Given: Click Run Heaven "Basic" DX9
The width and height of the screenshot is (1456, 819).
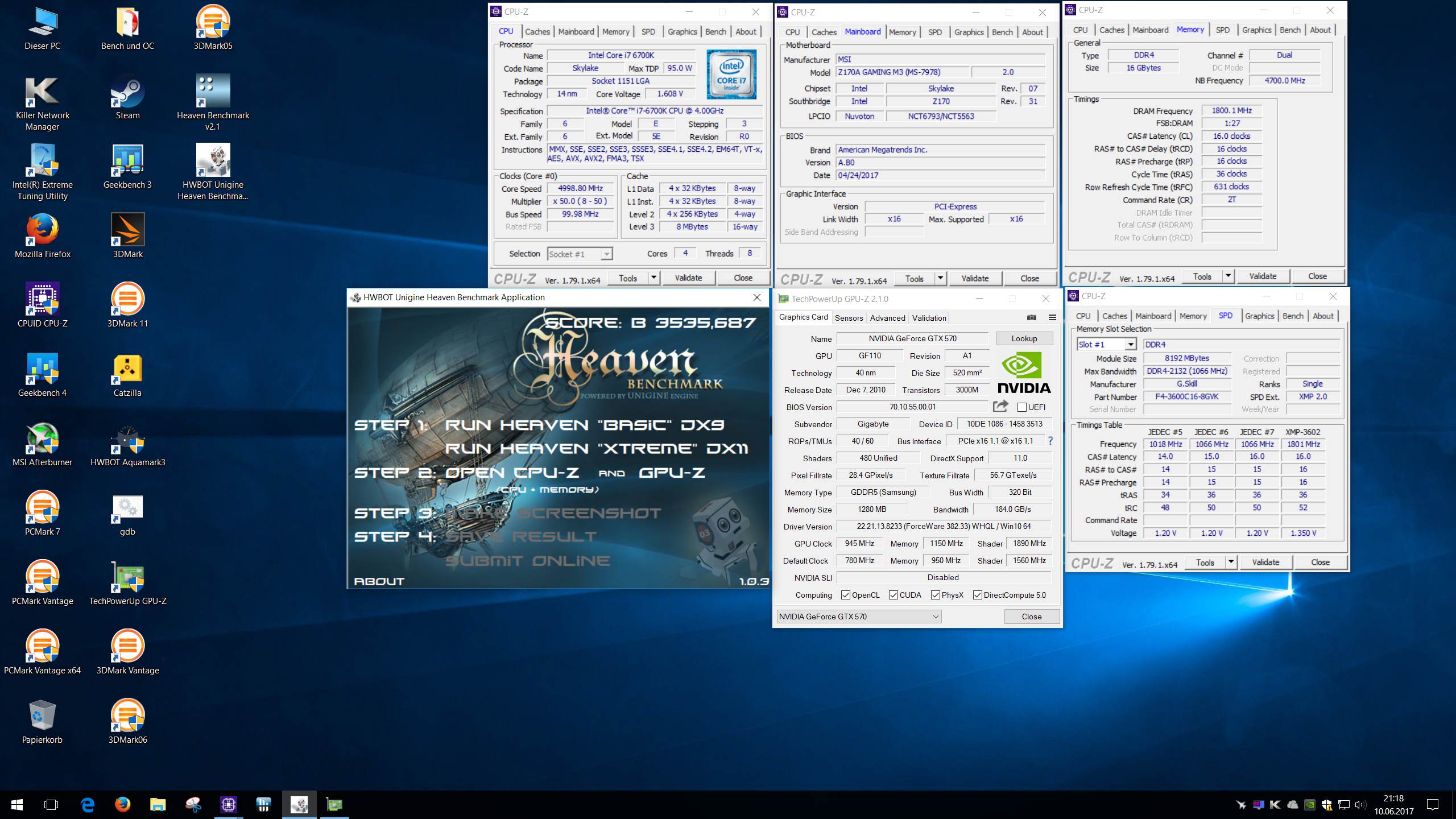Looking at the screenshot, I should [585, 425].
